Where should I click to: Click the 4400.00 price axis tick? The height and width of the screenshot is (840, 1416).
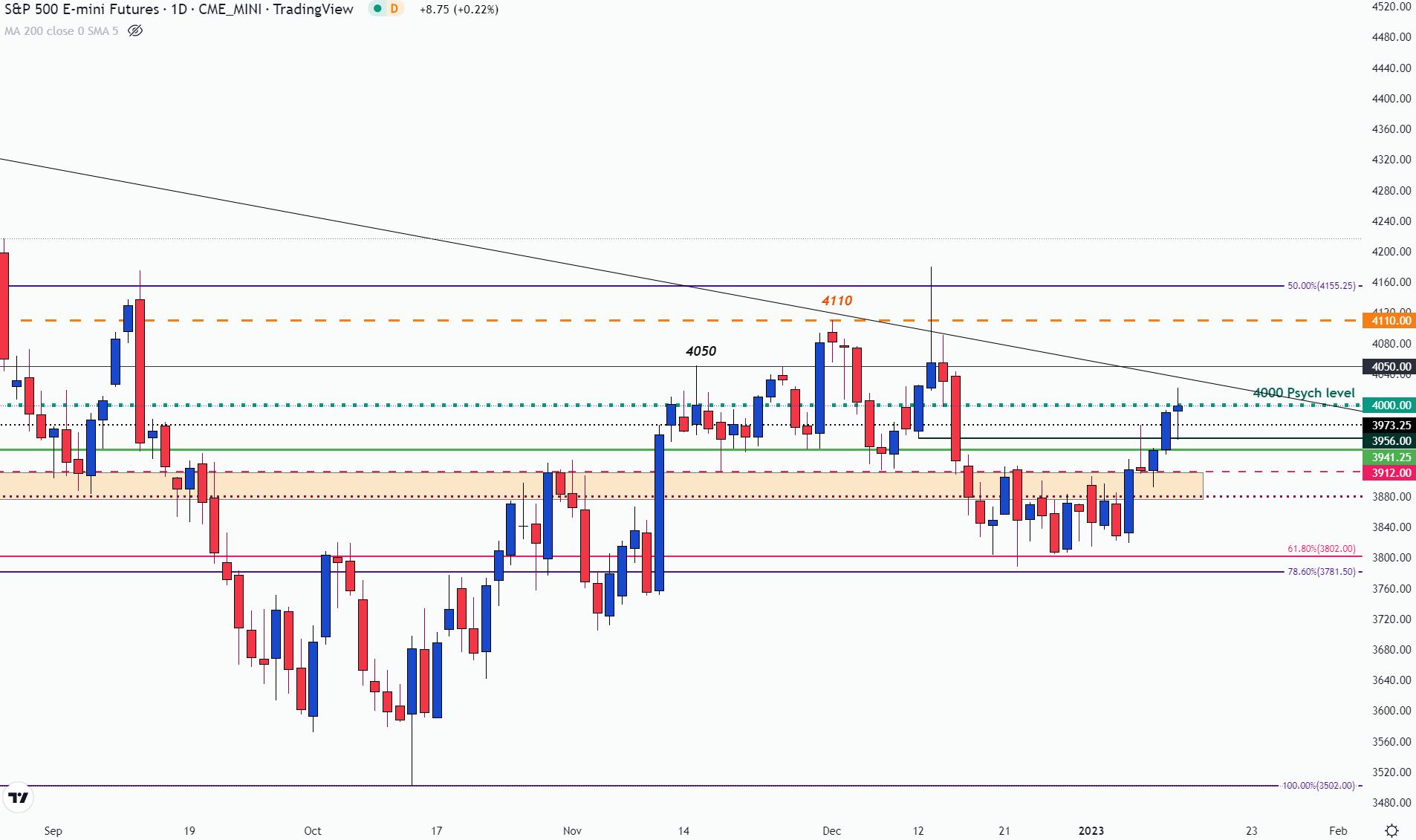tap(1391, 99)
